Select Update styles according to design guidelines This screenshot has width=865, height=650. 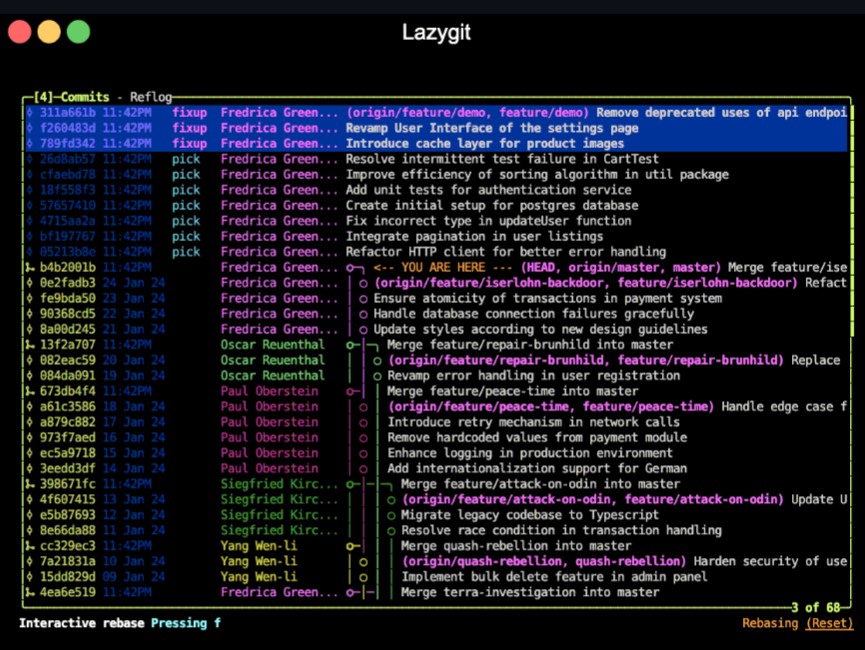click(436, 329)
